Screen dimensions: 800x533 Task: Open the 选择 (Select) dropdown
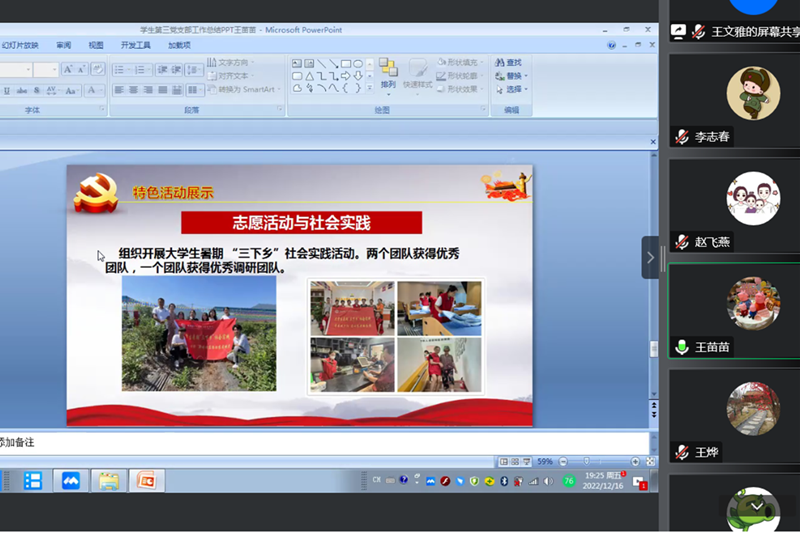pos(514,89)
